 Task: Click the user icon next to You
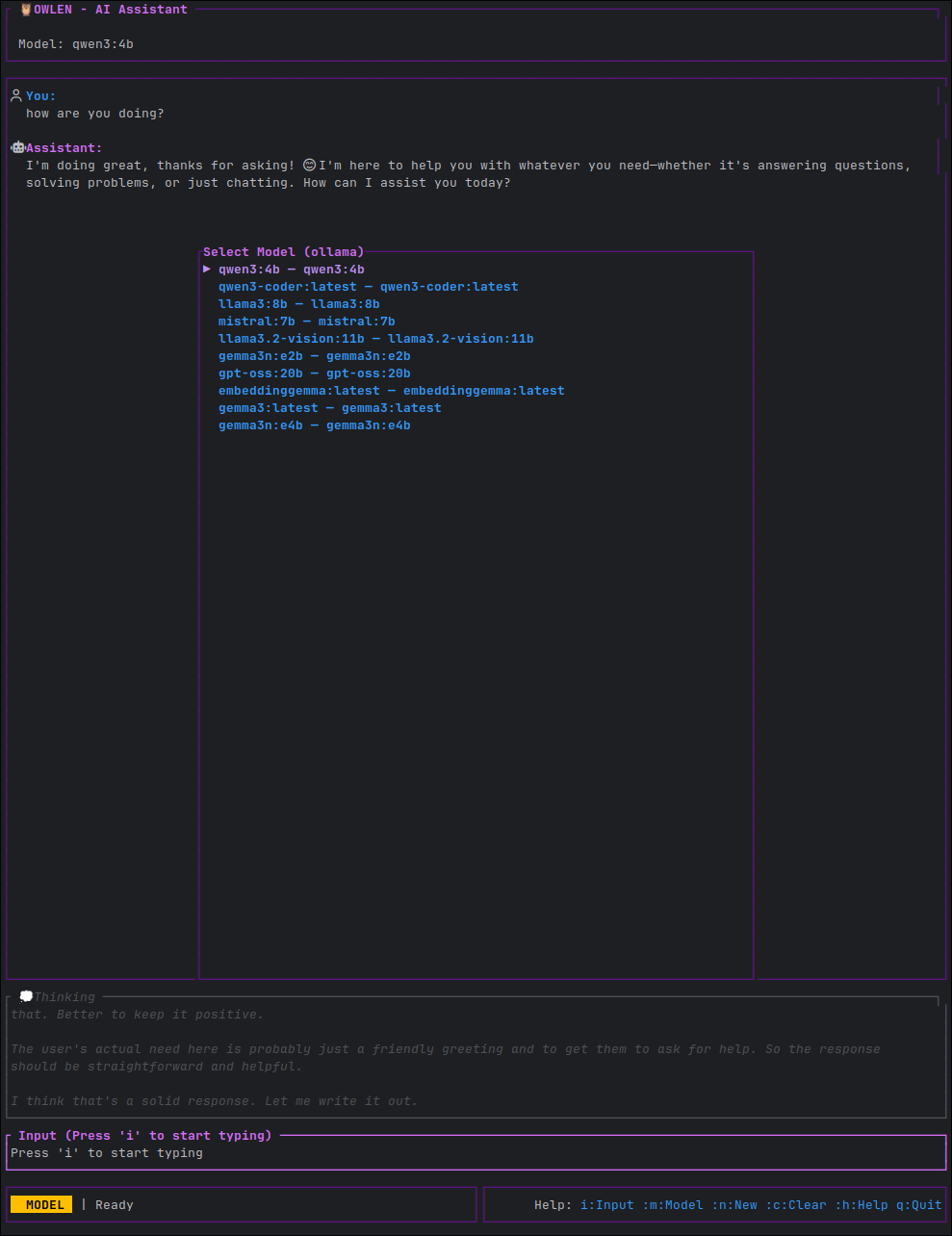pyautogui.click(x=16, y=96)
